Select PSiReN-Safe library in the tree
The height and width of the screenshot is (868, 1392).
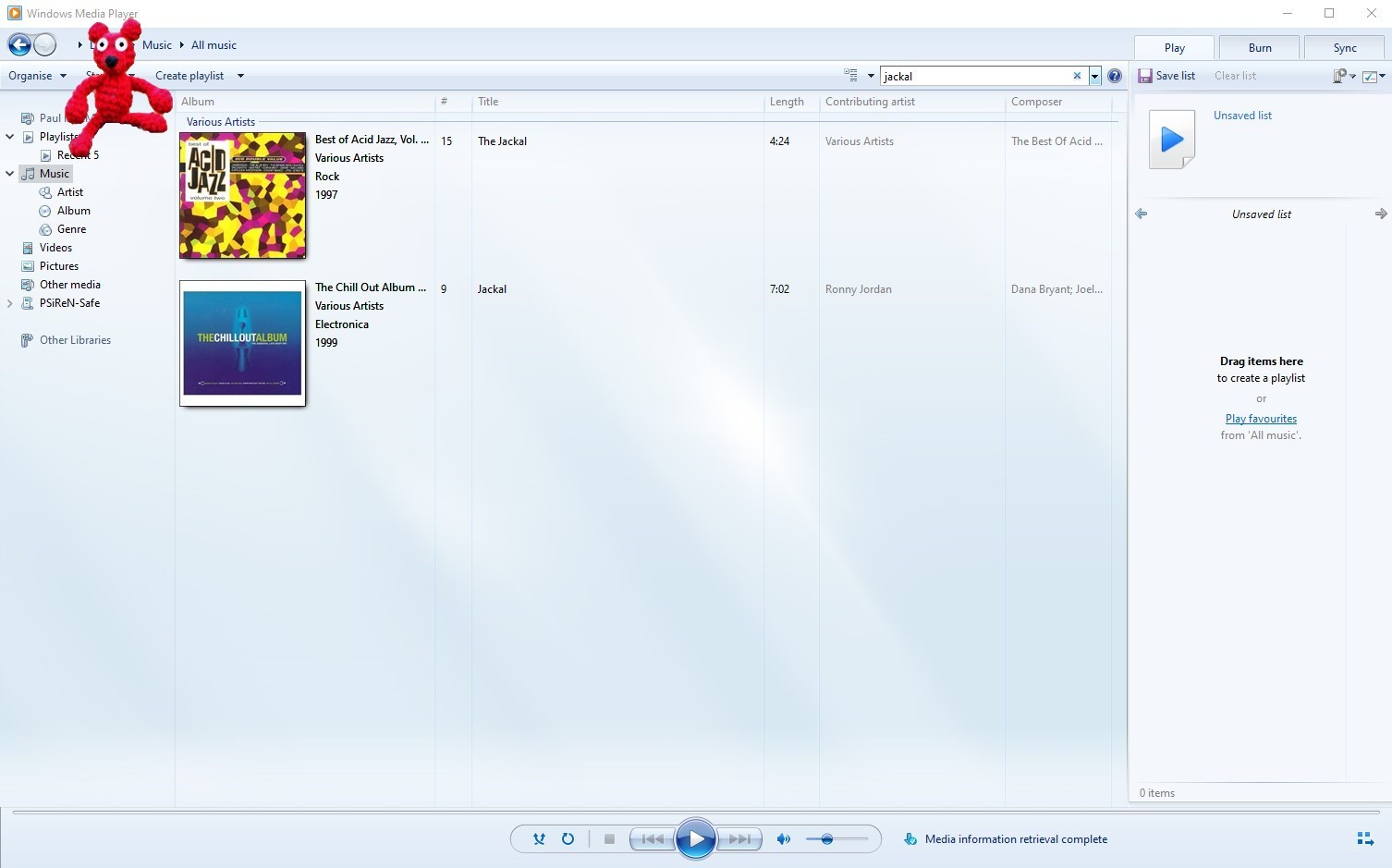(69, 303)
